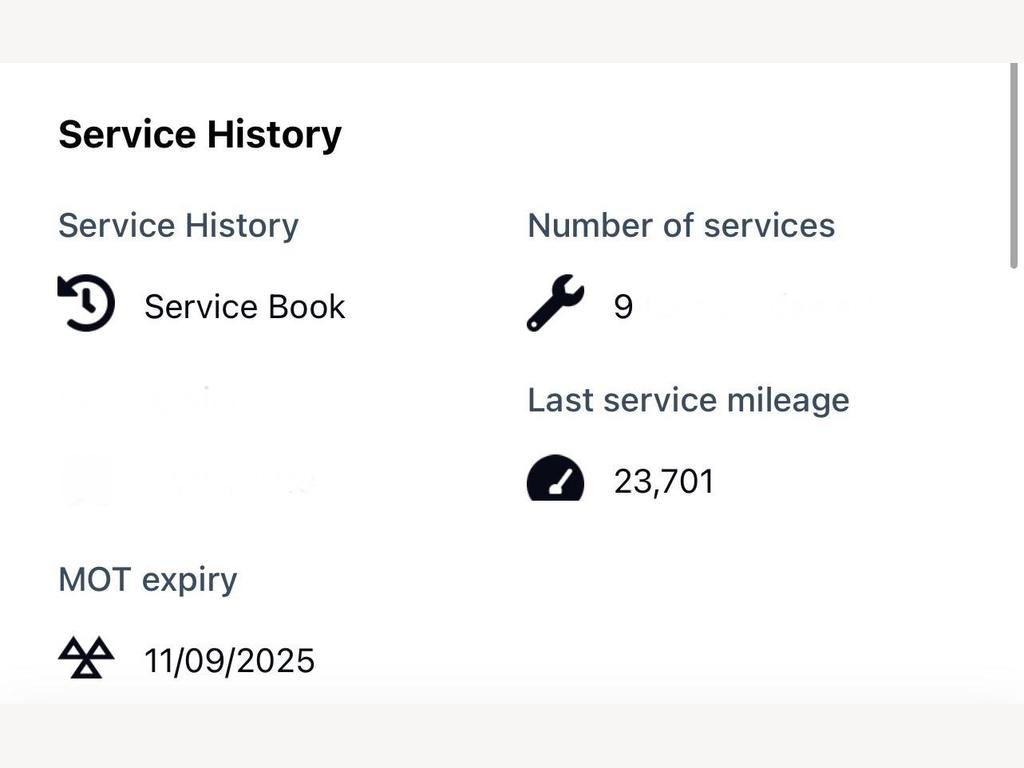Click the scrollbar track below the thumb
1024x768 pixels.
coord(1014,483)
